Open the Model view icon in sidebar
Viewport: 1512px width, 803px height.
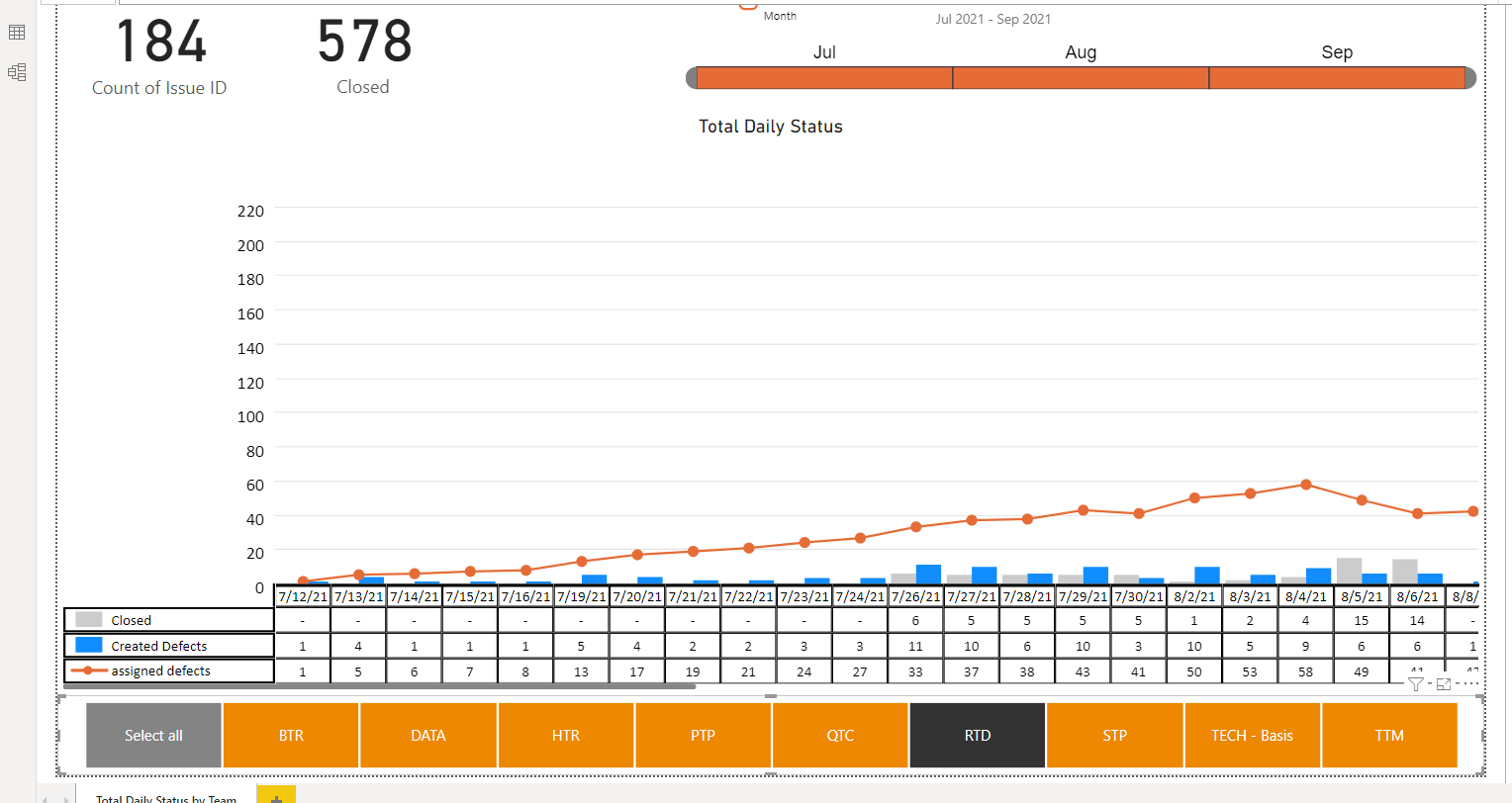pos(17,72)
